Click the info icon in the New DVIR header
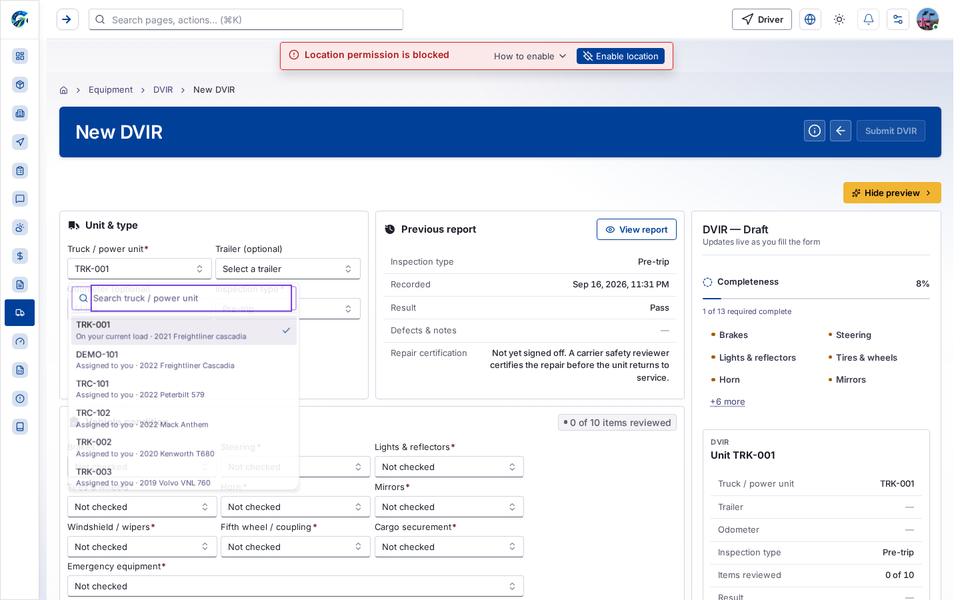The height and width of the screenshot is (600, 960). click(x=814, y=131)
